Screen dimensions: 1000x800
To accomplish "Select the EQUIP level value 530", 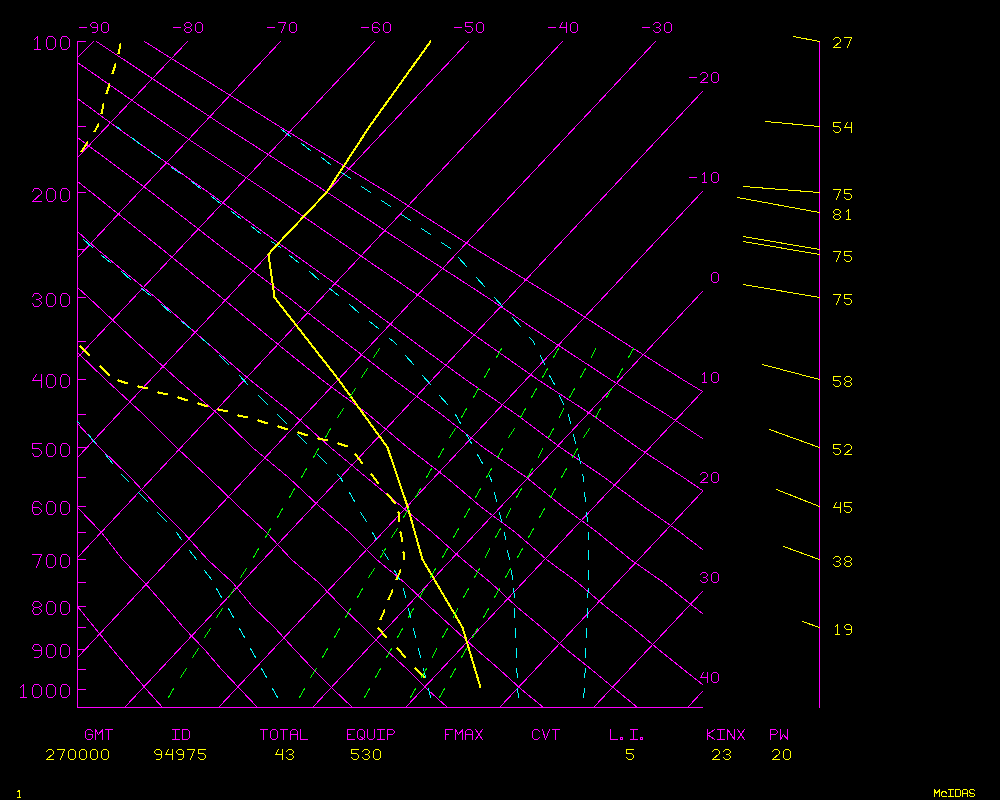I will (x=366, y=755).
